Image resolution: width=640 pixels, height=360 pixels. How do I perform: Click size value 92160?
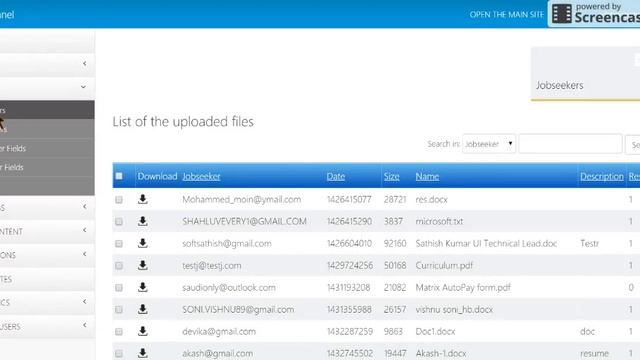point(395,243)
